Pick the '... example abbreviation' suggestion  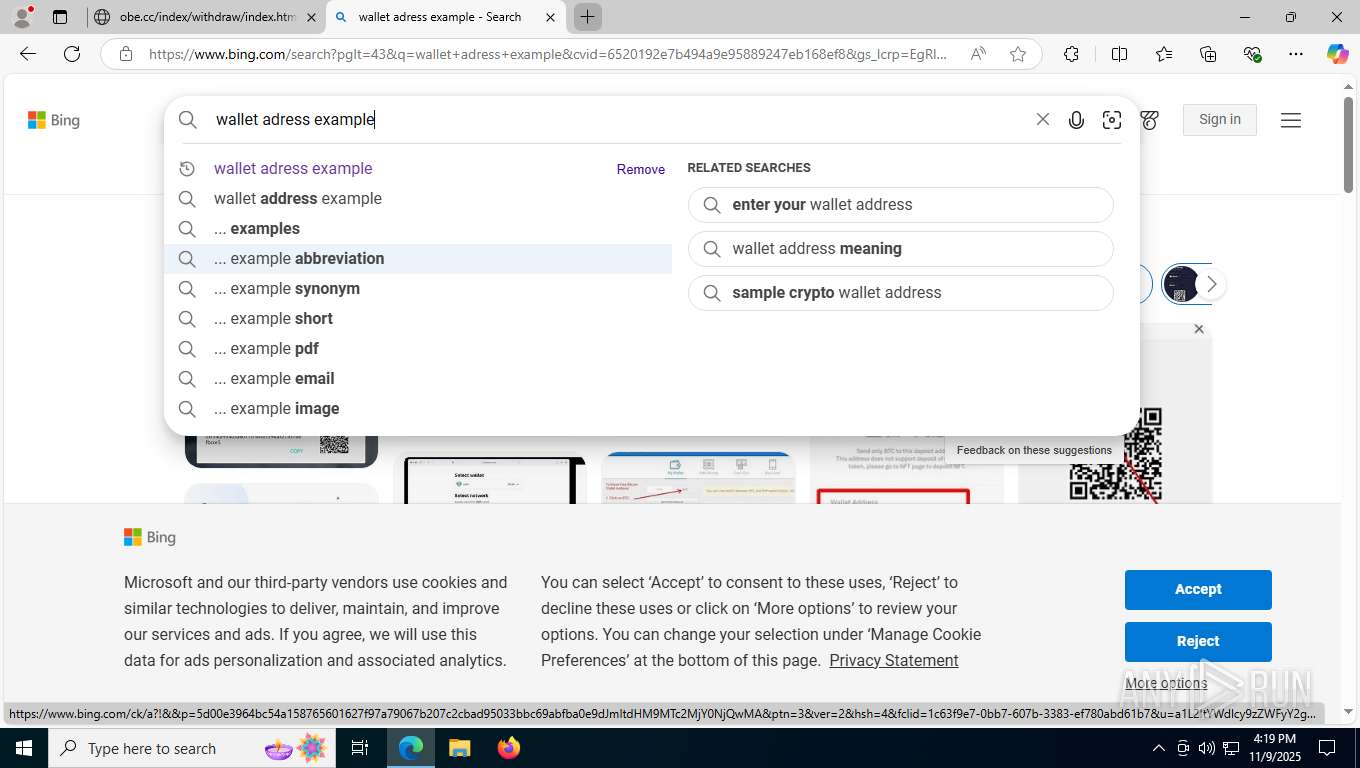[418, 259]
